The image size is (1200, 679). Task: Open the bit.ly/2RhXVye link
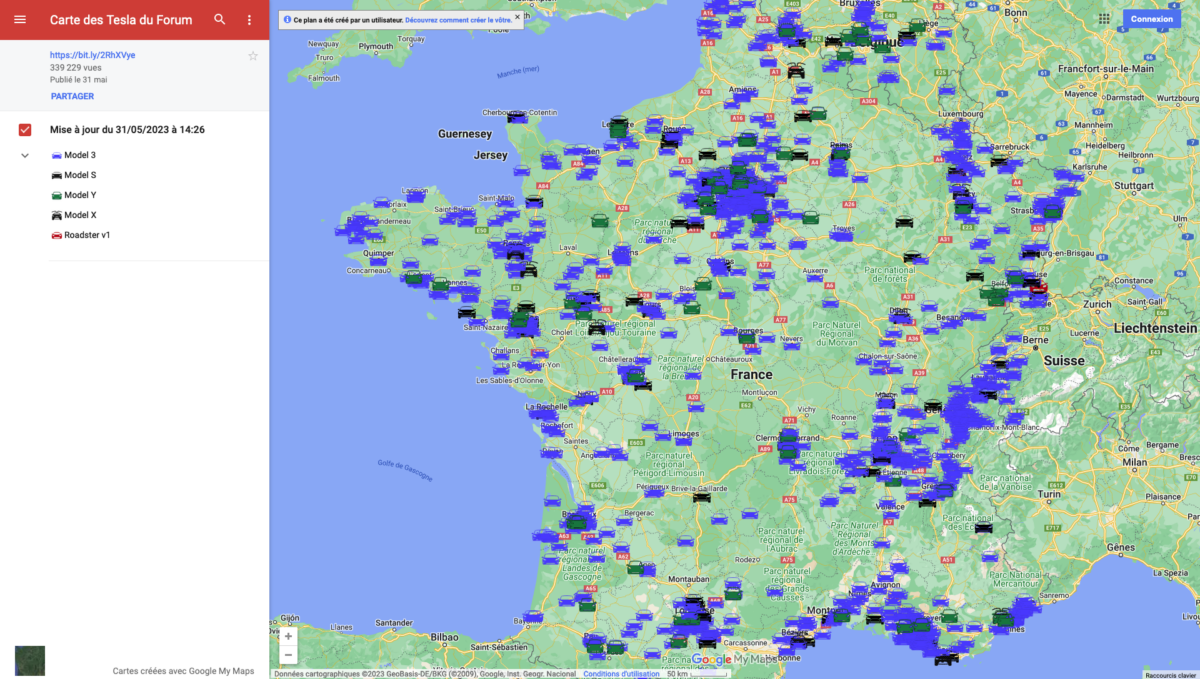point(92,55)
